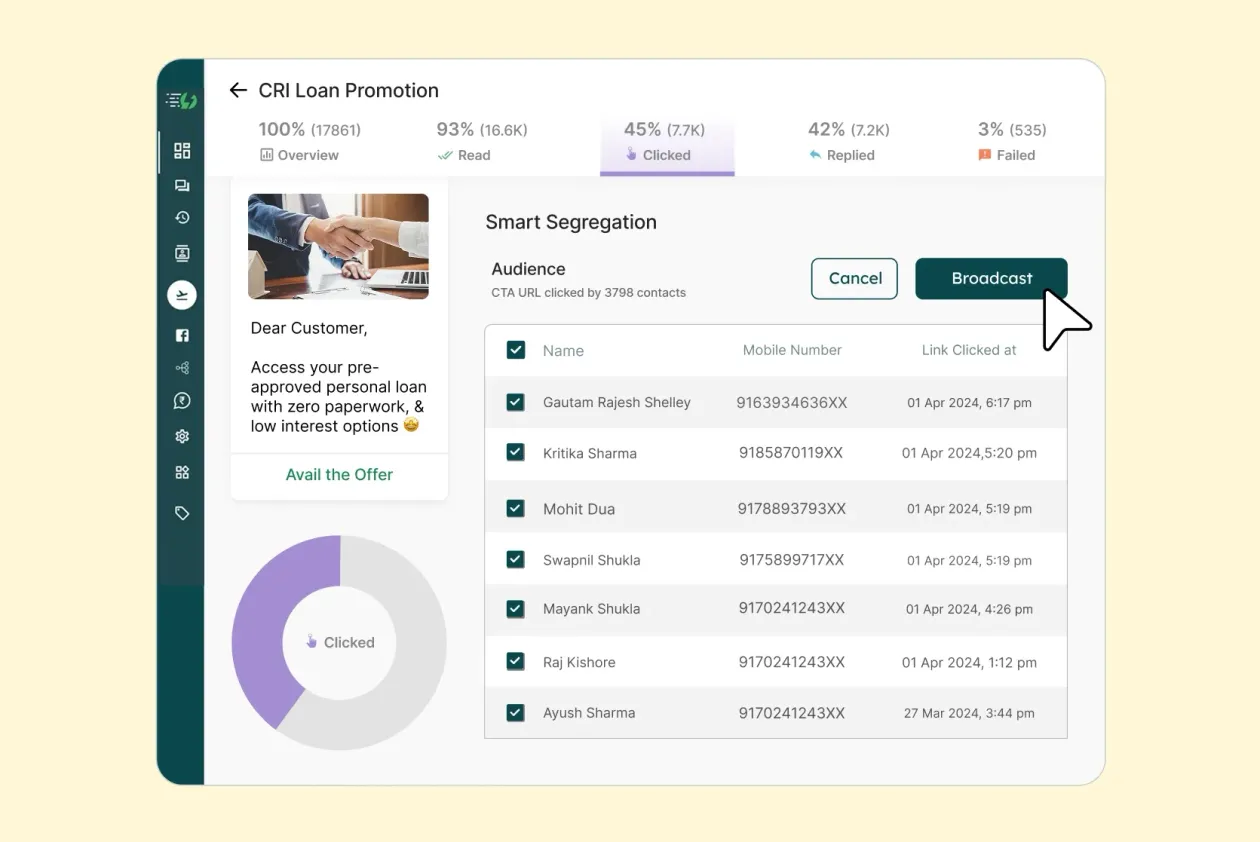This screenshot has height=842, width=1260.
Task: Deselect Mohit Dua from the audience list
Action: pos(515,508)
